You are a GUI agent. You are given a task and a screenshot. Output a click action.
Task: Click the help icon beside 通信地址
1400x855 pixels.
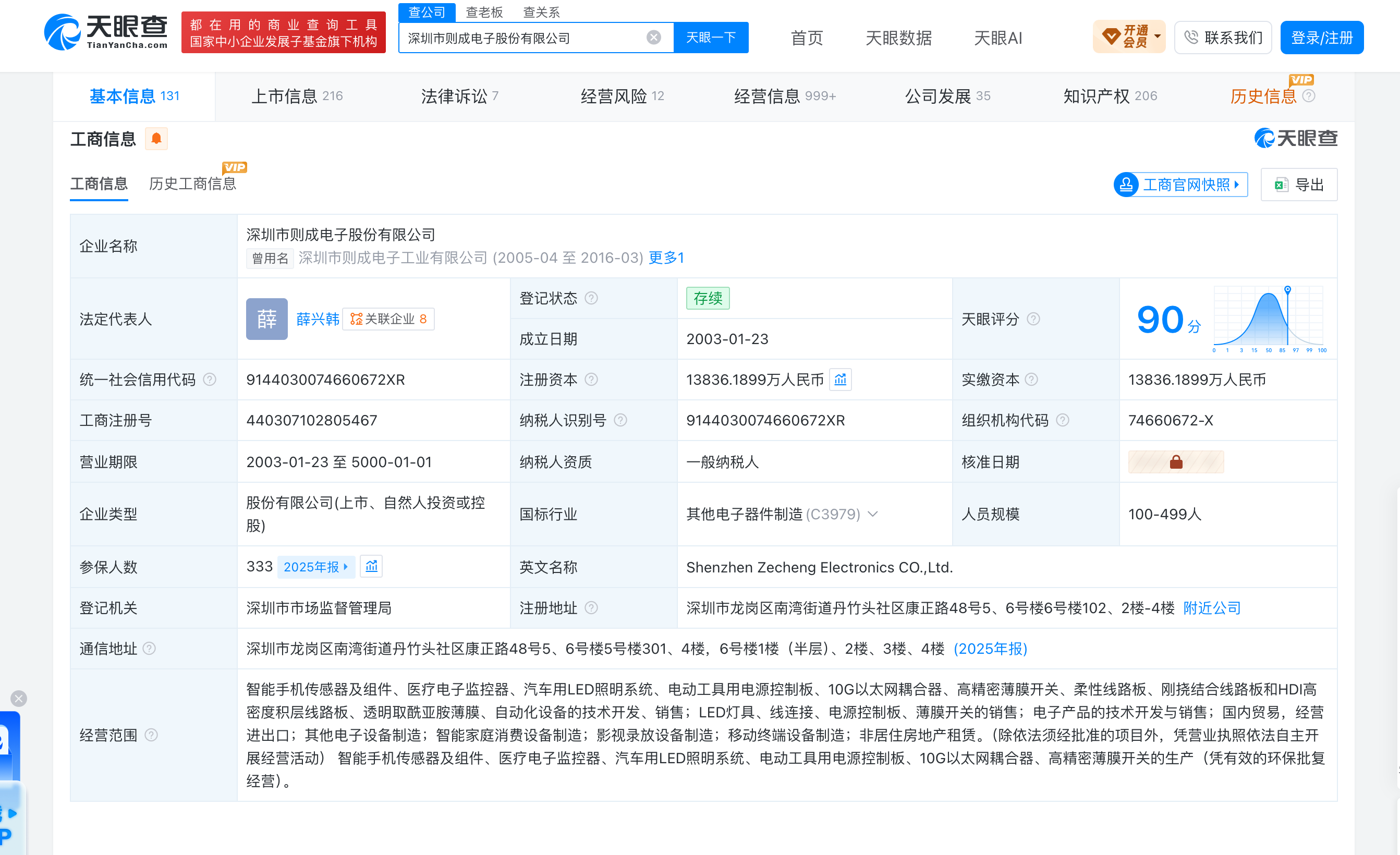click(149, 649)
